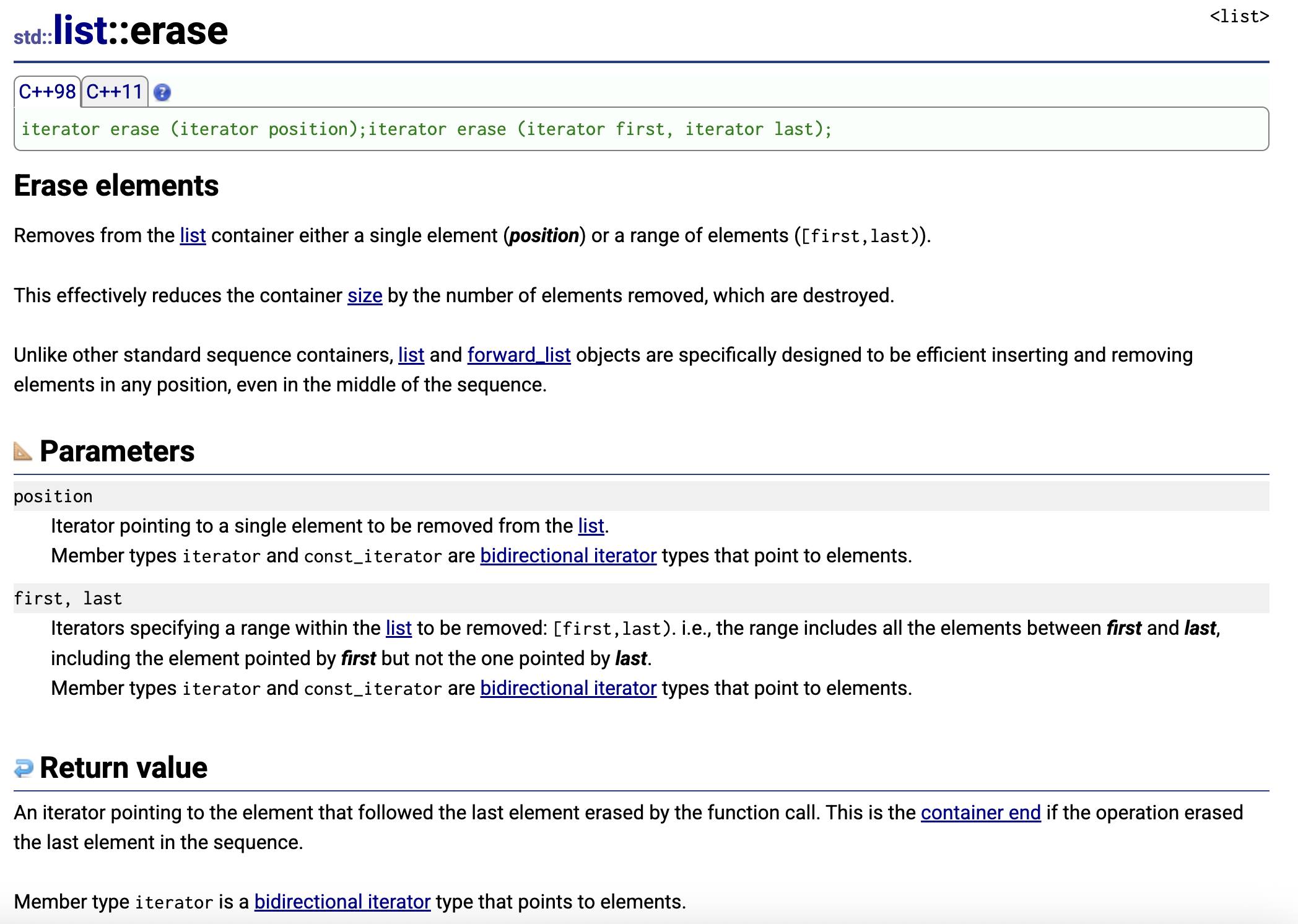Open 'list' link in first, last description
The image size is (1298, 924).
click(x=398, y=628)
